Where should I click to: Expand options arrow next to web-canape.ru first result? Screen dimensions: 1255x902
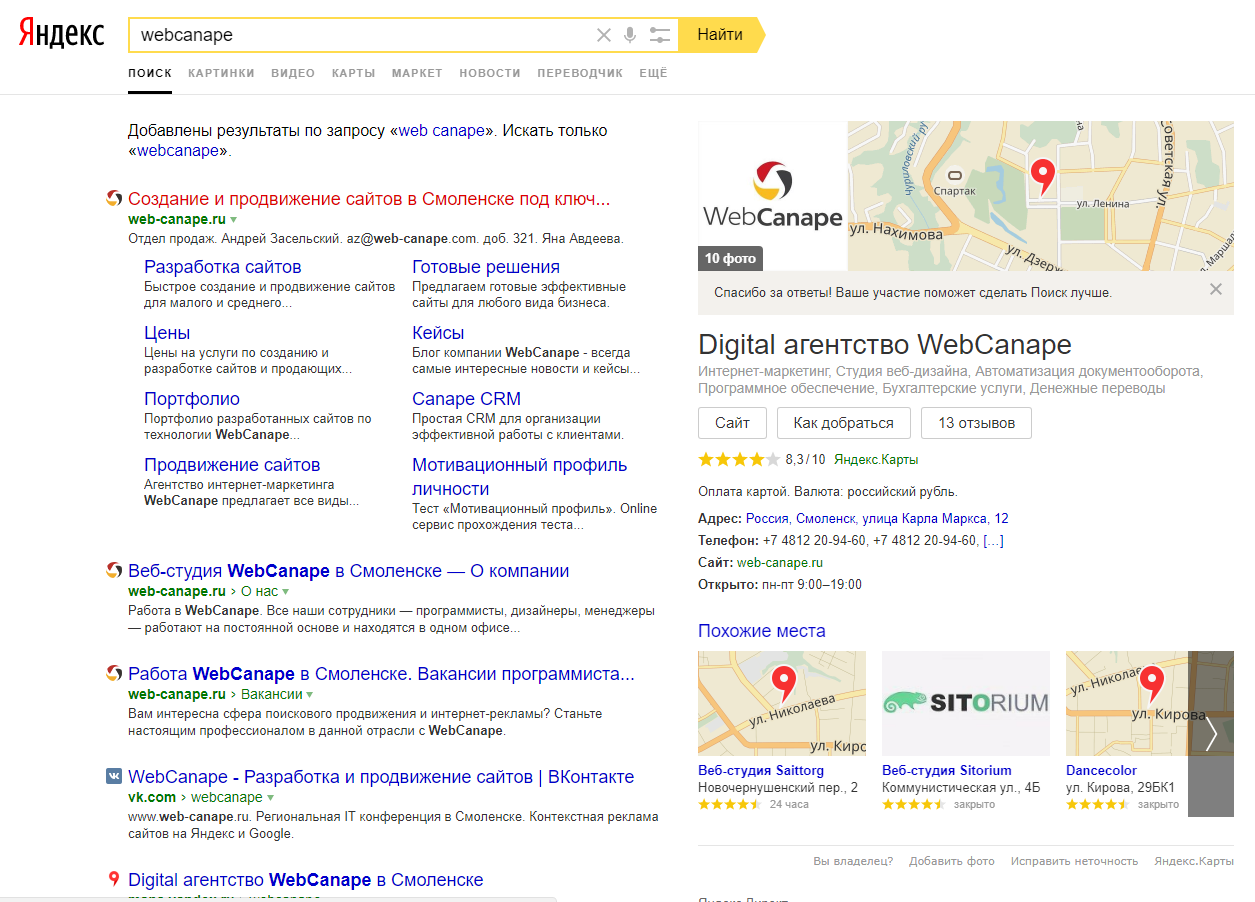point(234,219)
